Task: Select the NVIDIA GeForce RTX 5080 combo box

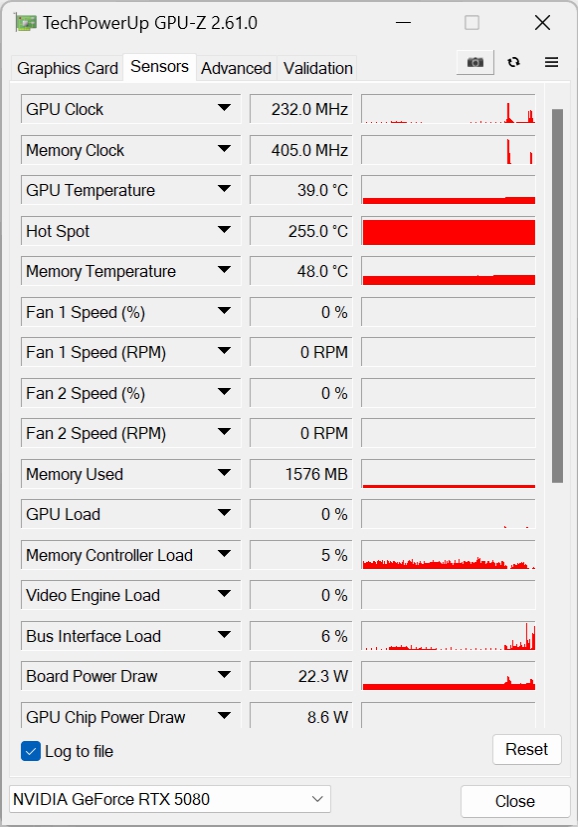Action: [x=170, y=800]
